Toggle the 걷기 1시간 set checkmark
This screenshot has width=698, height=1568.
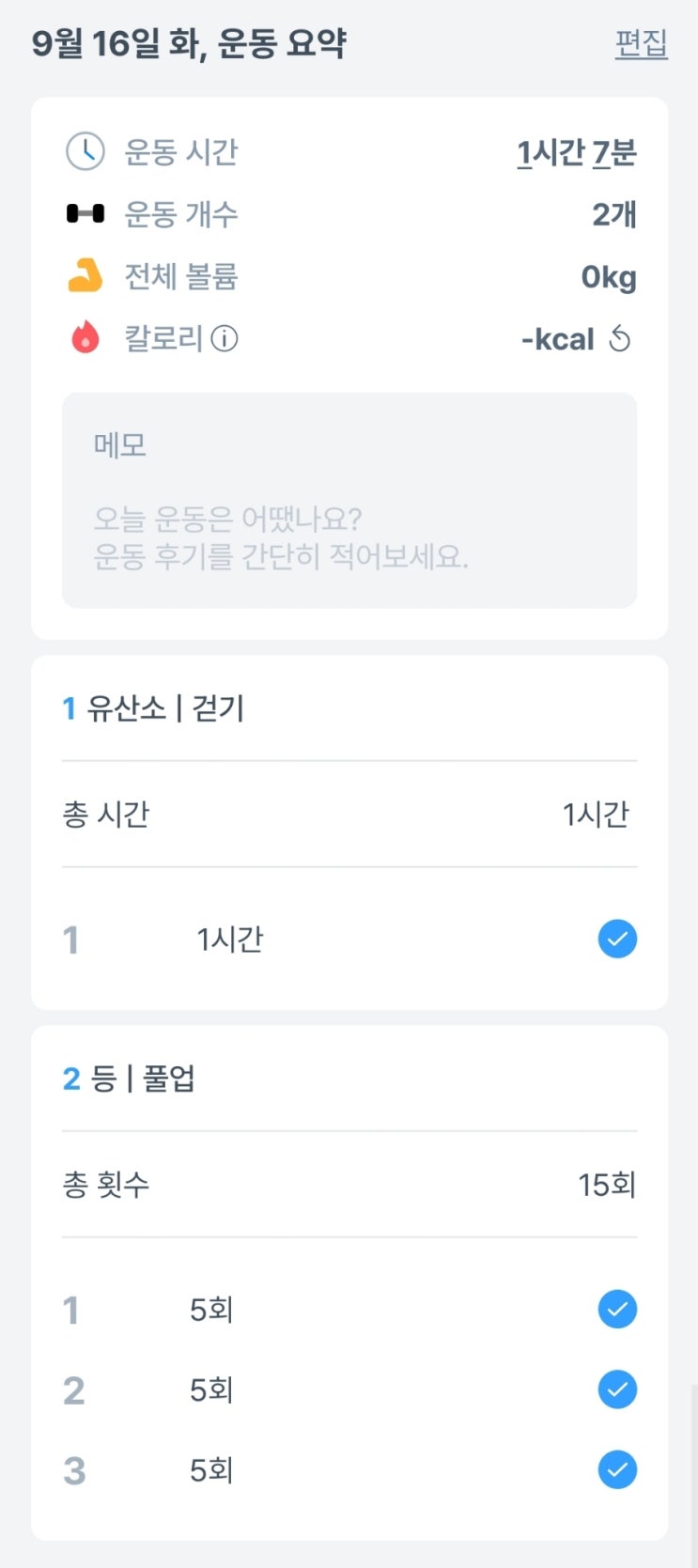pos(617,939)
